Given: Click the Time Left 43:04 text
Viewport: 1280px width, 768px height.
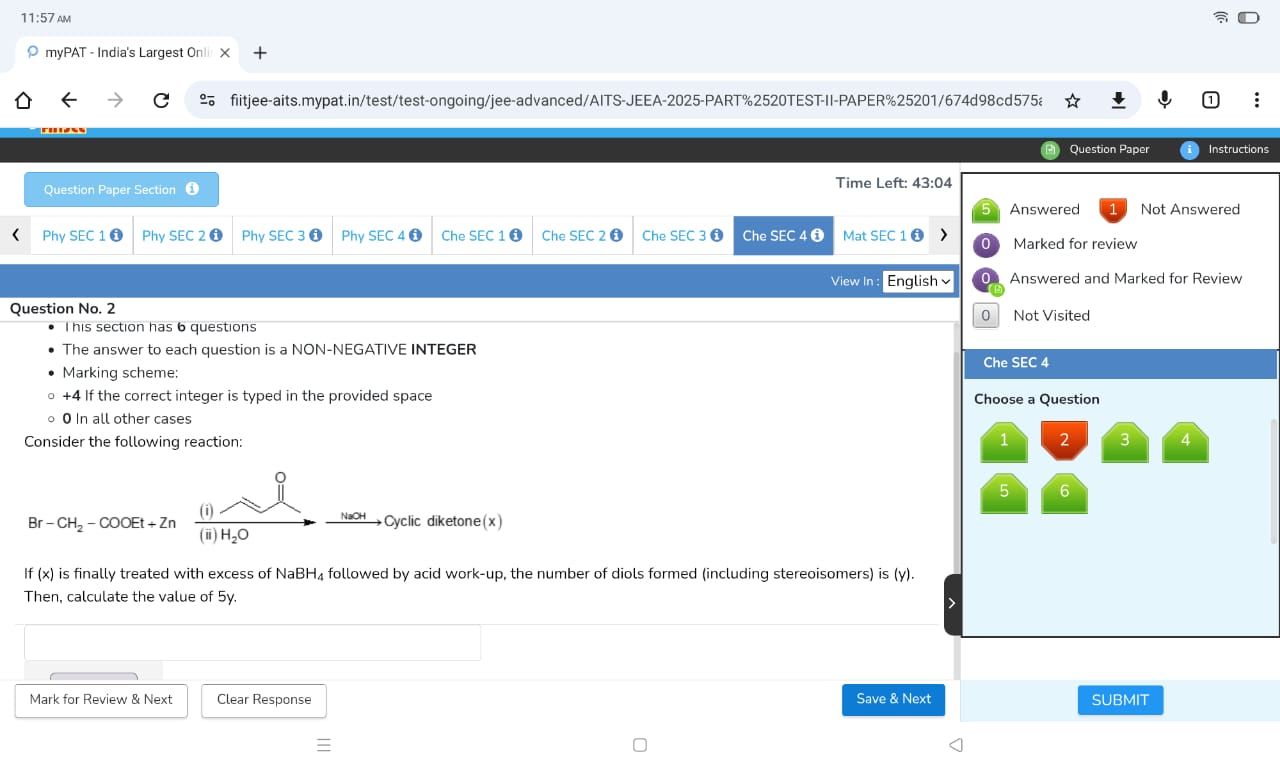Looking at the screenshot, I should click(894, 183).
